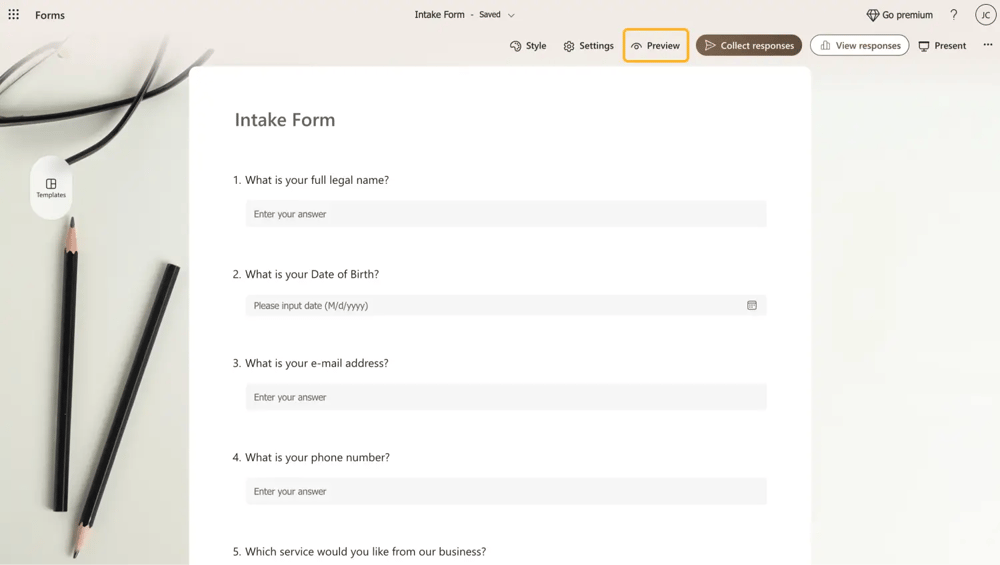The image size is (1000, 565).
Task: Open form Settings gear
Action: click(588, 46)
